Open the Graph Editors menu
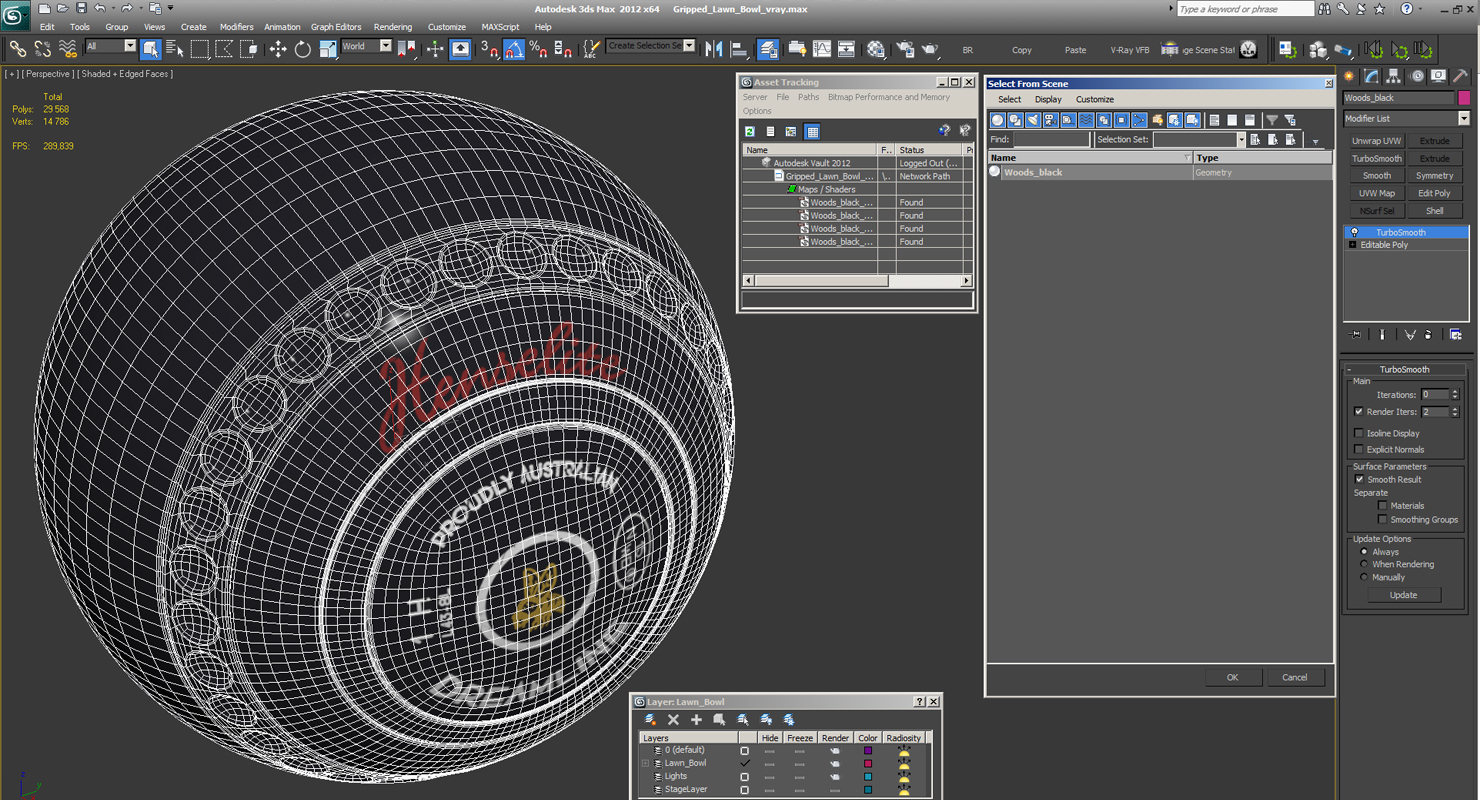 (x=336, y=27)
